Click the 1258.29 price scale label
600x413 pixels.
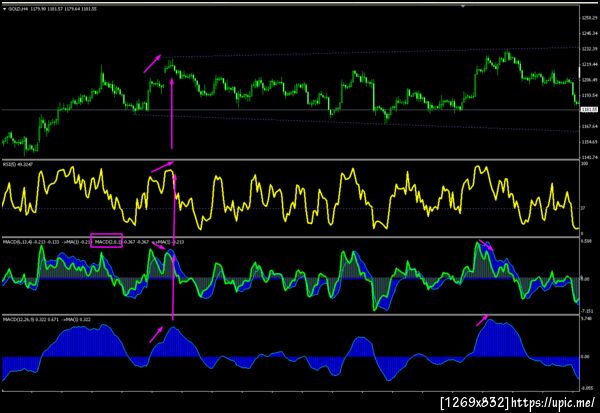click(x=589, y=18)
